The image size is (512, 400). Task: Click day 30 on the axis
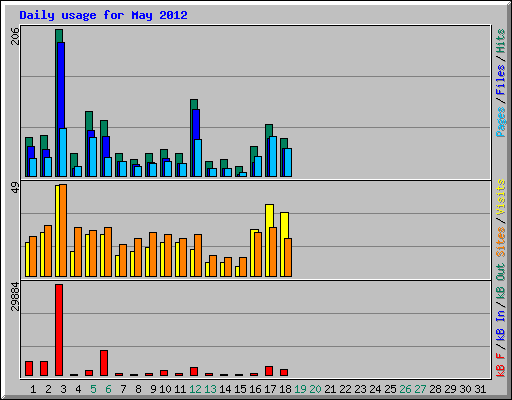[465, 389]
